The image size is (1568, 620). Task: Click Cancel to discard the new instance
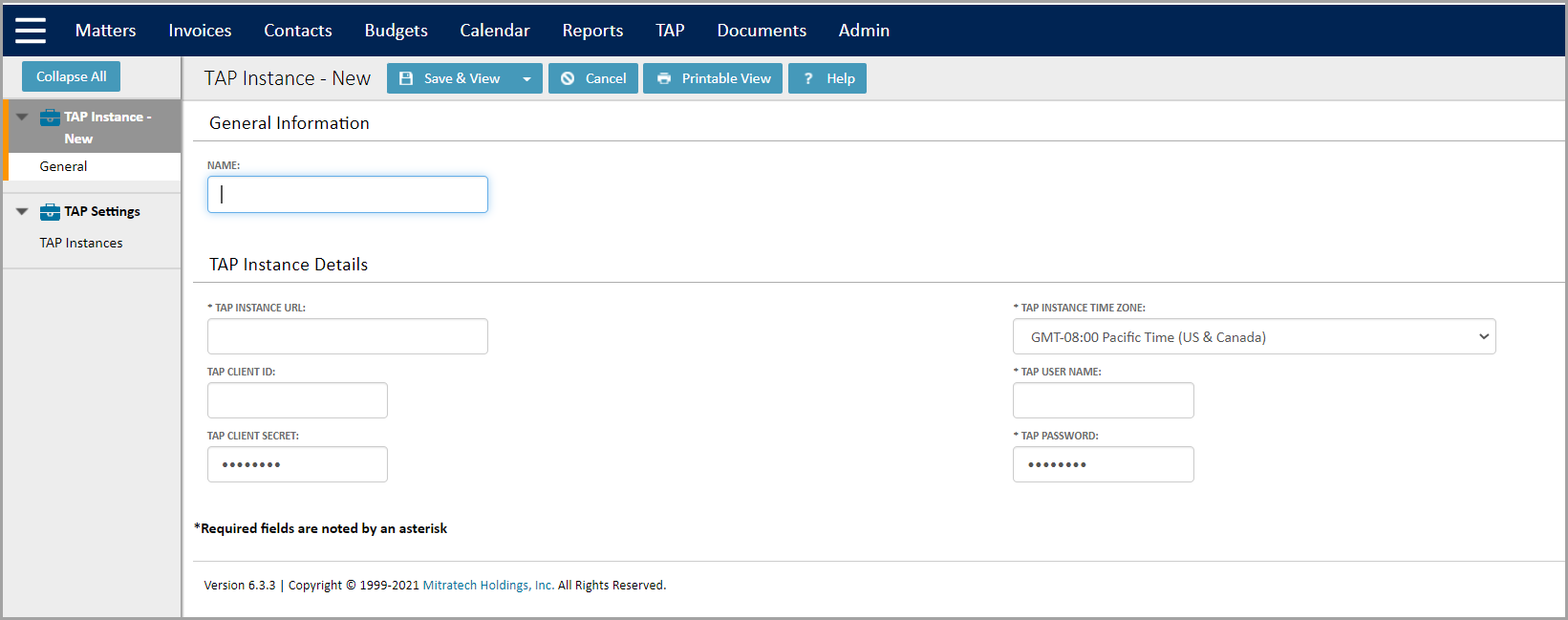click(x=593, y=78)
